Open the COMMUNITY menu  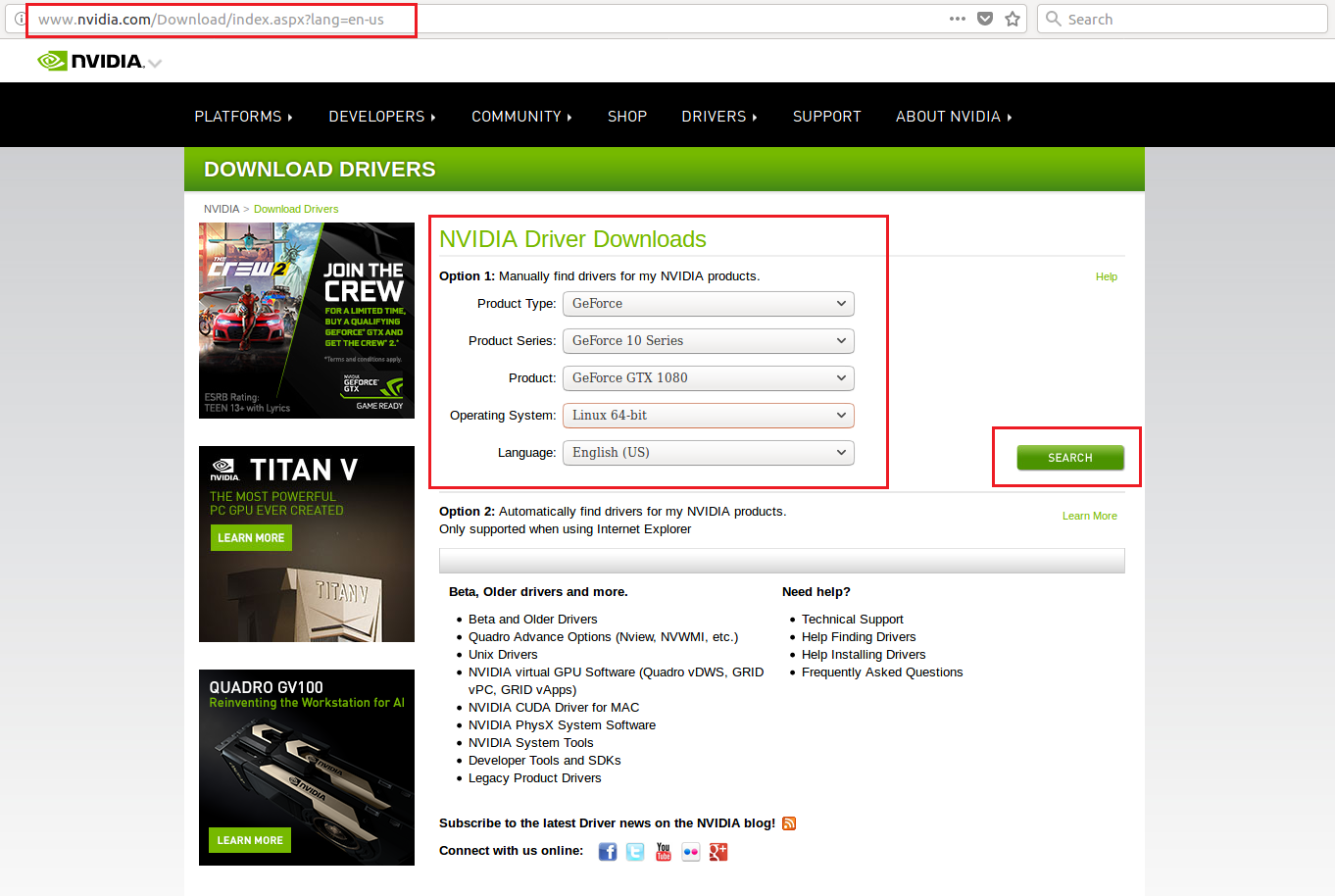[521, 117]
